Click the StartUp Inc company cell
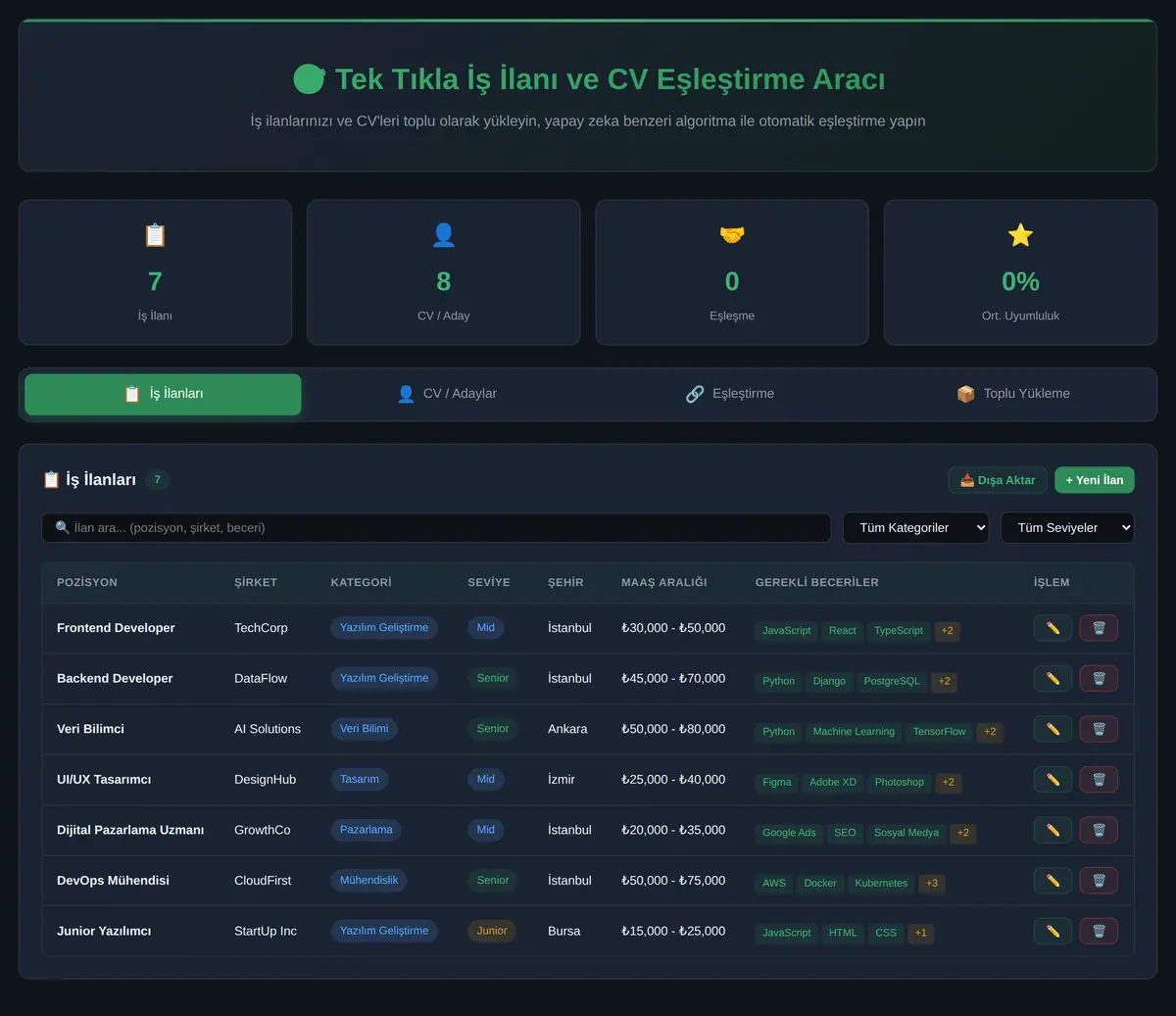 (x=266, y=931)
